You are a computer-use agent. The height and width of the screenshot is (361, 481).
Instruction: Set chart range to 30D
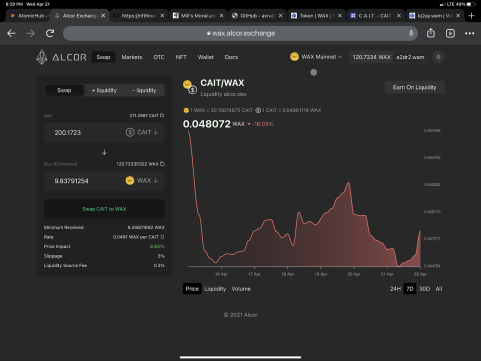[424, 289]
